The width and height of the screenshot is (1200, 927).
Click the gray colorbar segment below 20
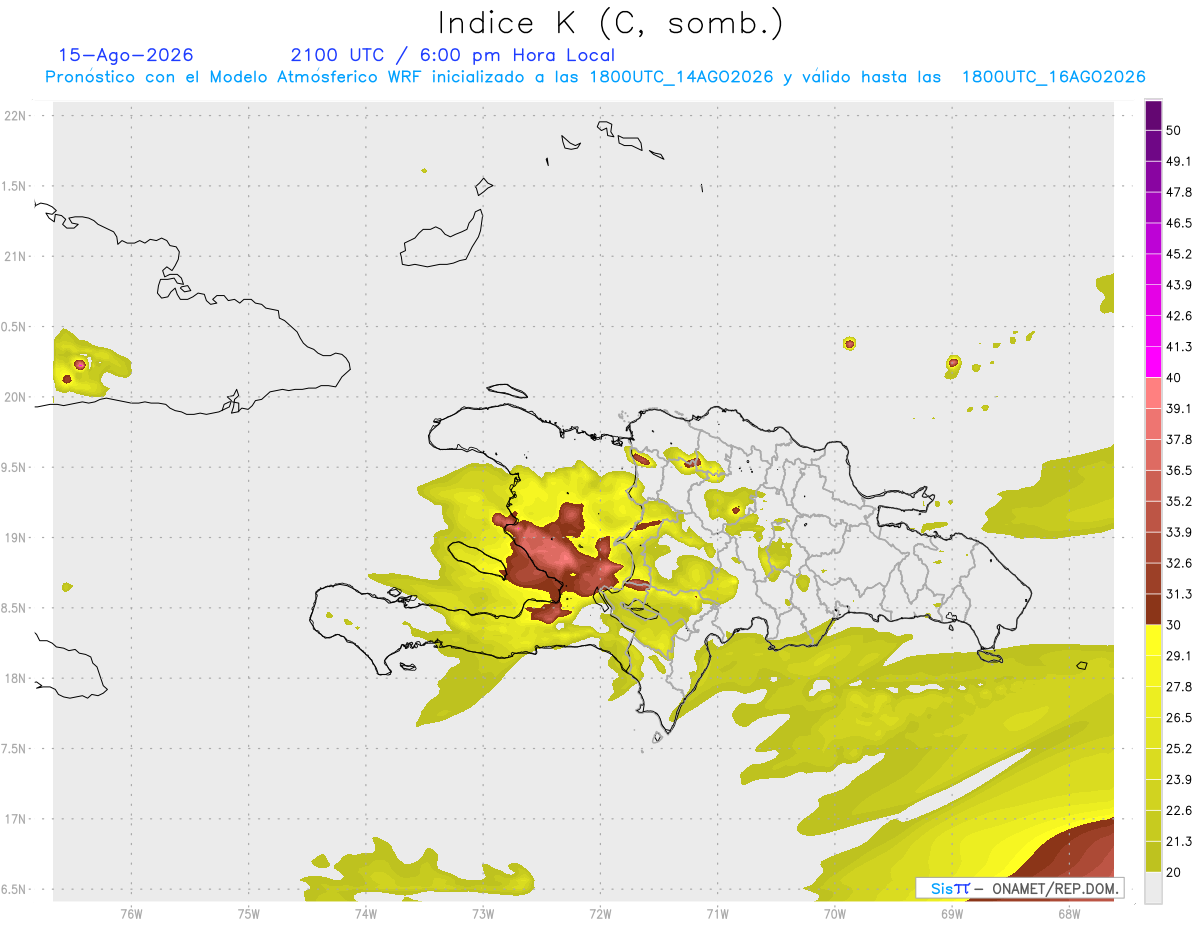(x=1153, y=887)
